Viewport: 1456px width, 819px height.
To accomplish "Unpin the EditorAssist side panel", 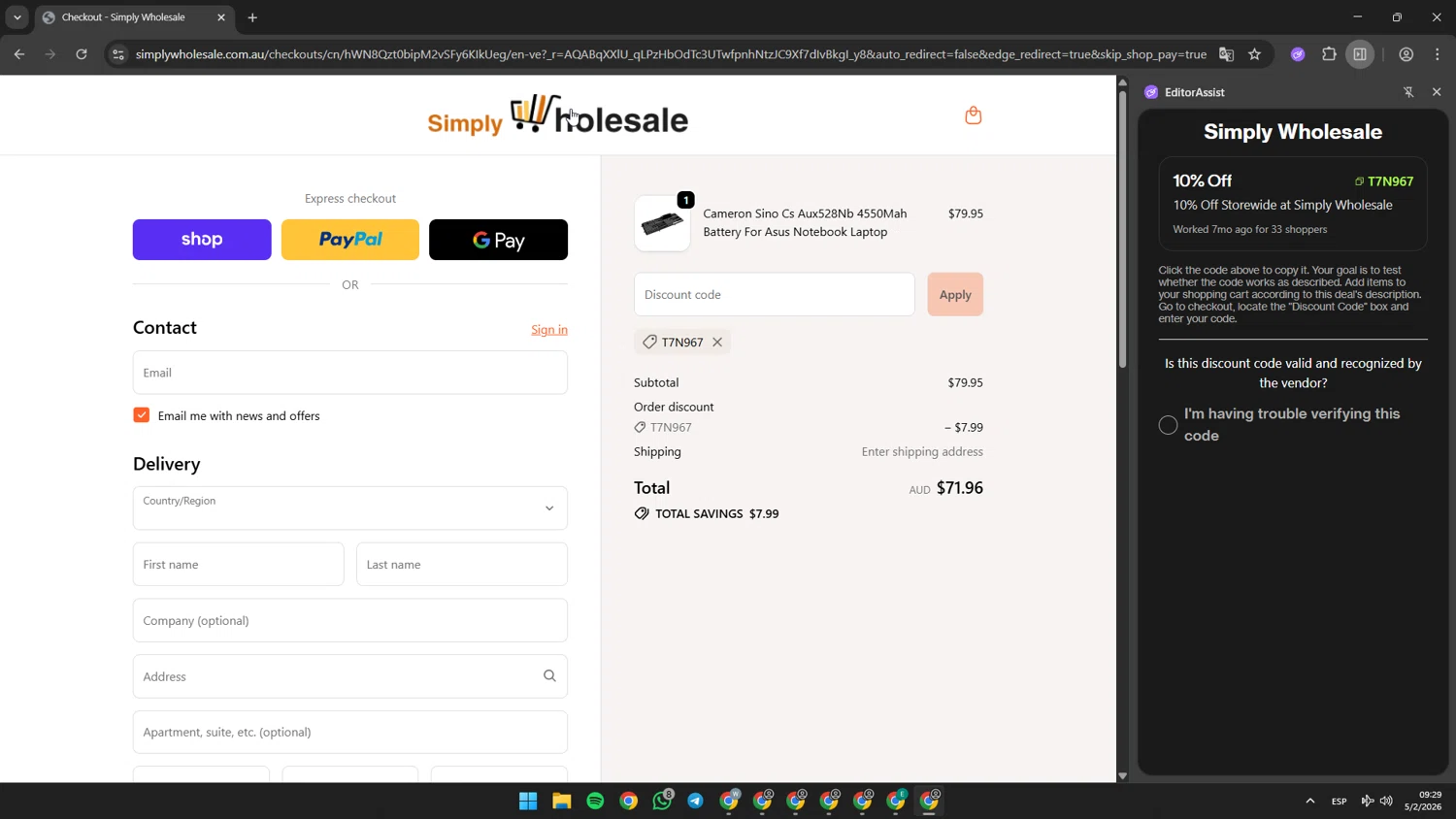I will (1408, 92).
